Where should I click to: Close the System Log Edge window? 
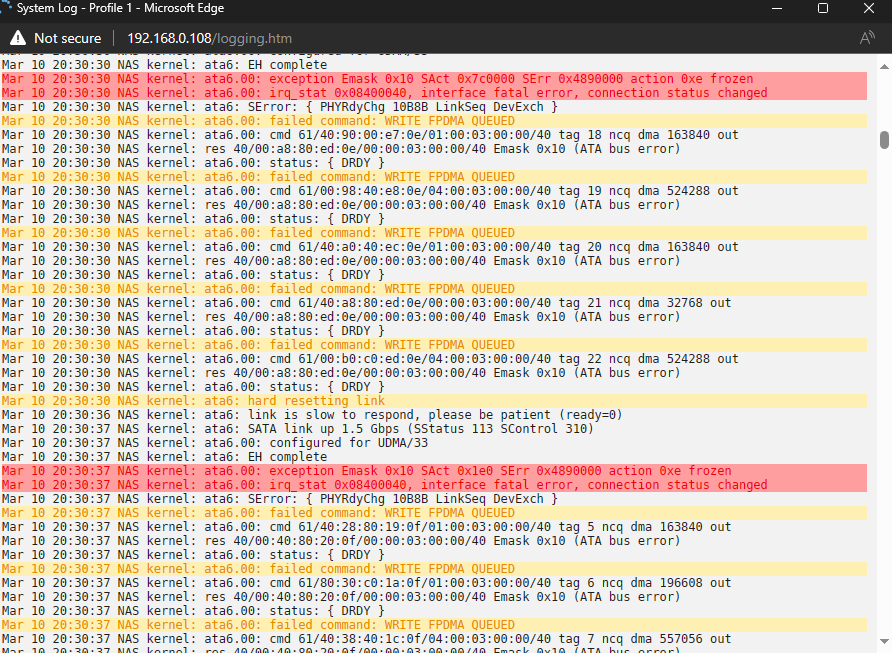tap(869, 8)
